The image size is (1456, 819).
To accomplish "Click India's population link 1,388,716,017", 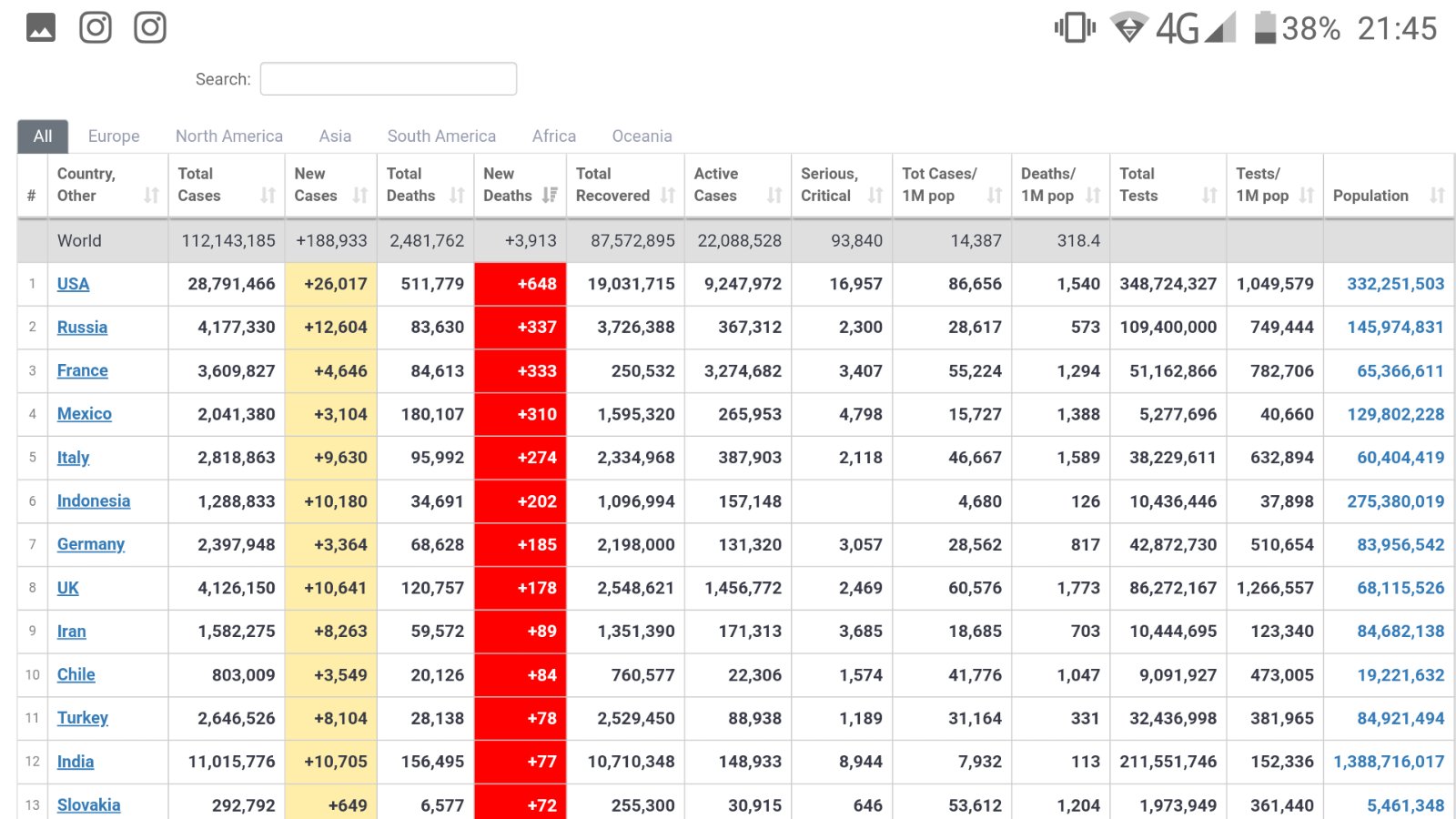I will (1389, 762).
